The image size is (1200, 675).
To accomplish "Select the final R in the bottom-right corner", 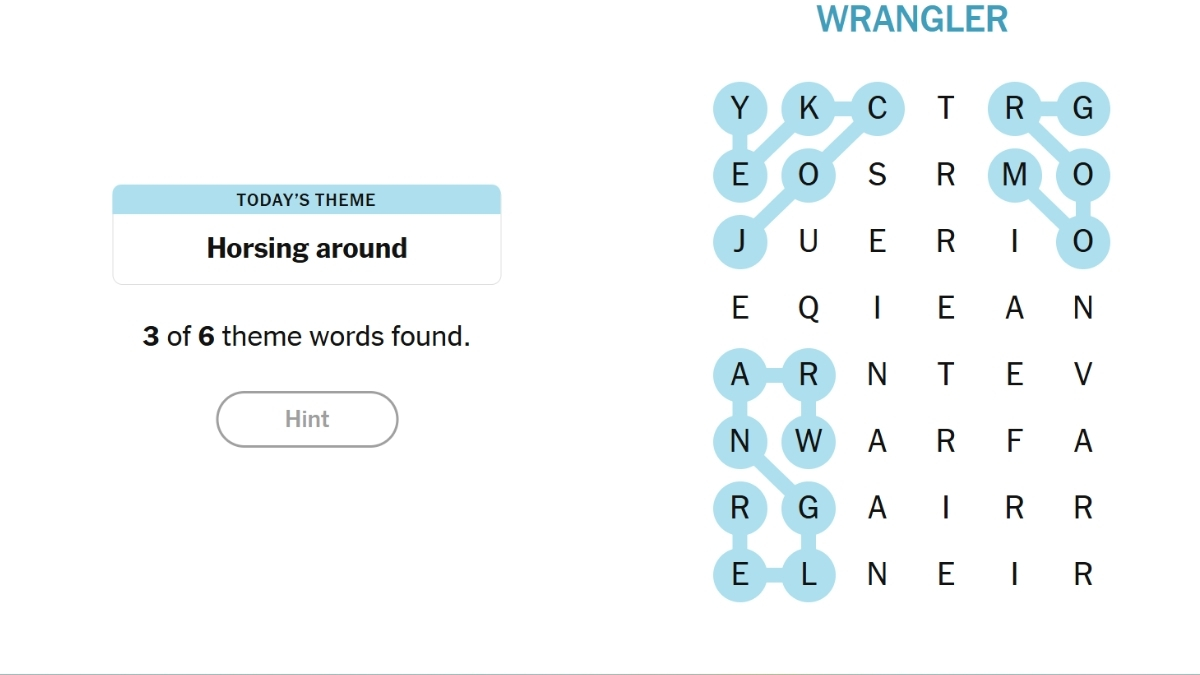I will [x=1082, y=574].
